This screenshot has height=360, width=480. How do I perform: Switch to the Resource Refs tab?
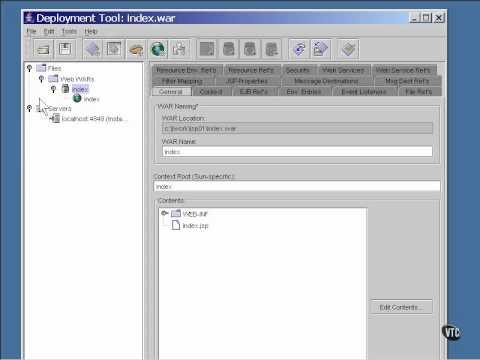point(251,70)
